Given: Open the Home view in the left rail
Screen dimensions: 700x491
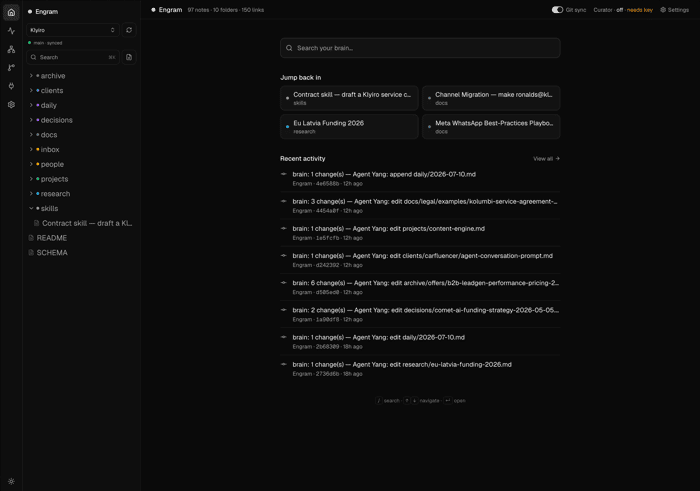Looking at the screenshot, I should pos(11,12).
